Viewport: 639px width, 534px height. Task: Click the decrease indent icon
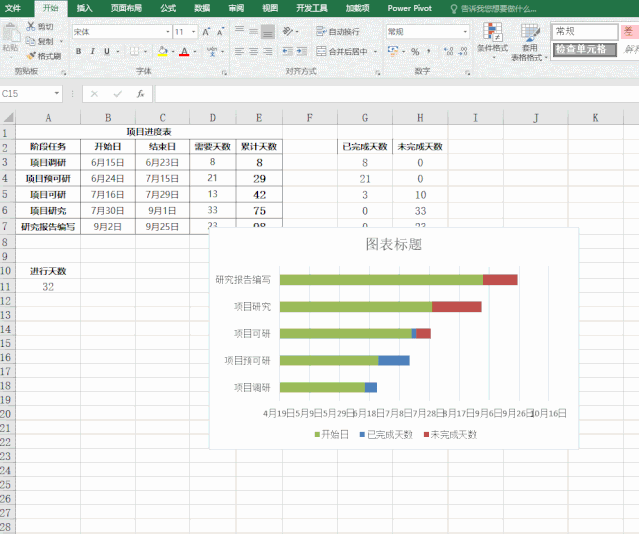(288, 51)
